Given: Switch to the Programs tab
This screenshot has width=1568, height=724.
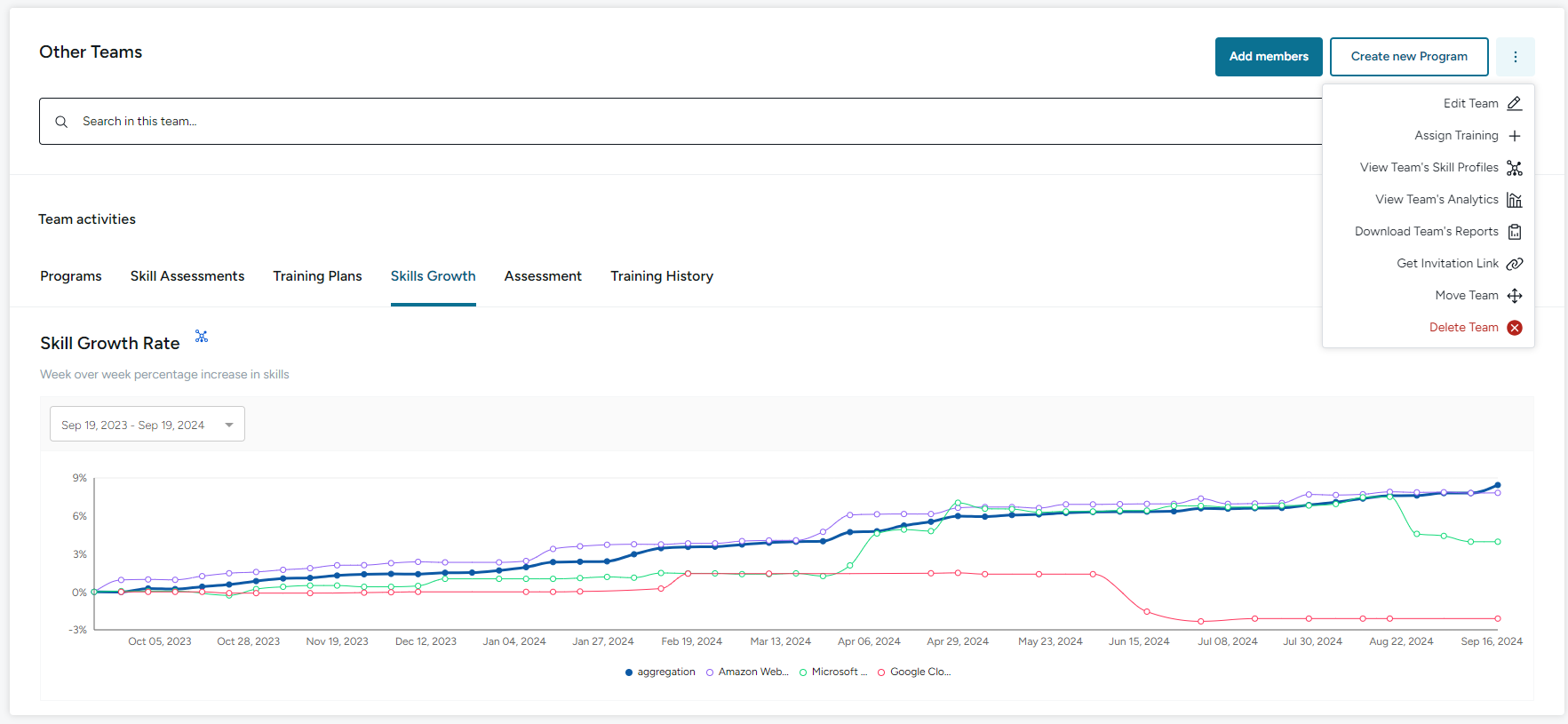Looking at the screenshot, I should tap(71, 276).
